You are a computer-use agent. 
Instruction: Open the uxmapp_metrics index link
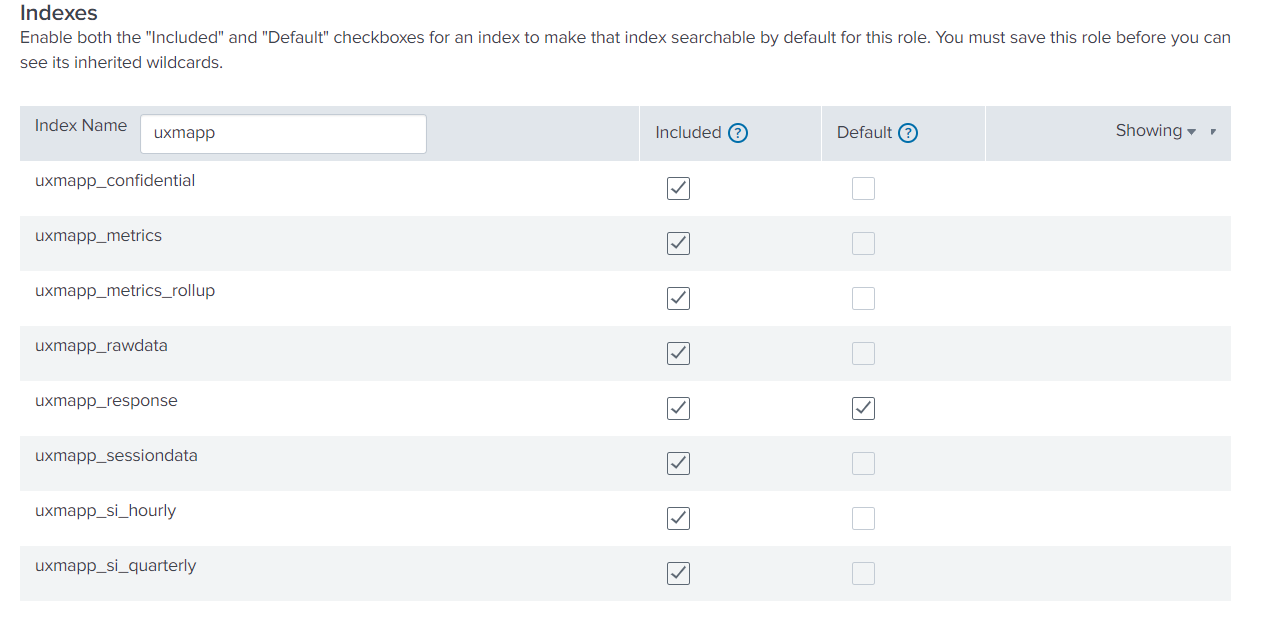[x=99, y=235]
